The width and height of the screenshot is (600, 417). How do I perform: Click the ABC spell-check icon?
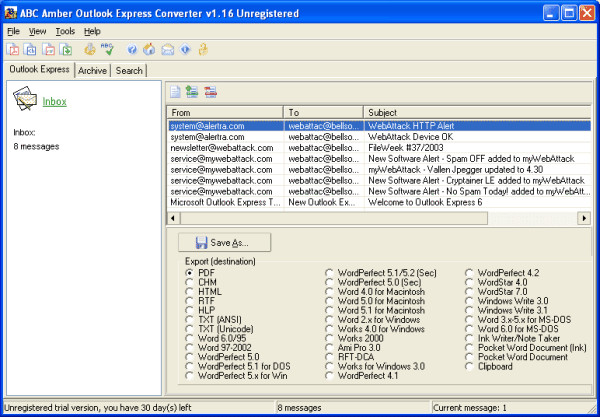pos(108,49)
